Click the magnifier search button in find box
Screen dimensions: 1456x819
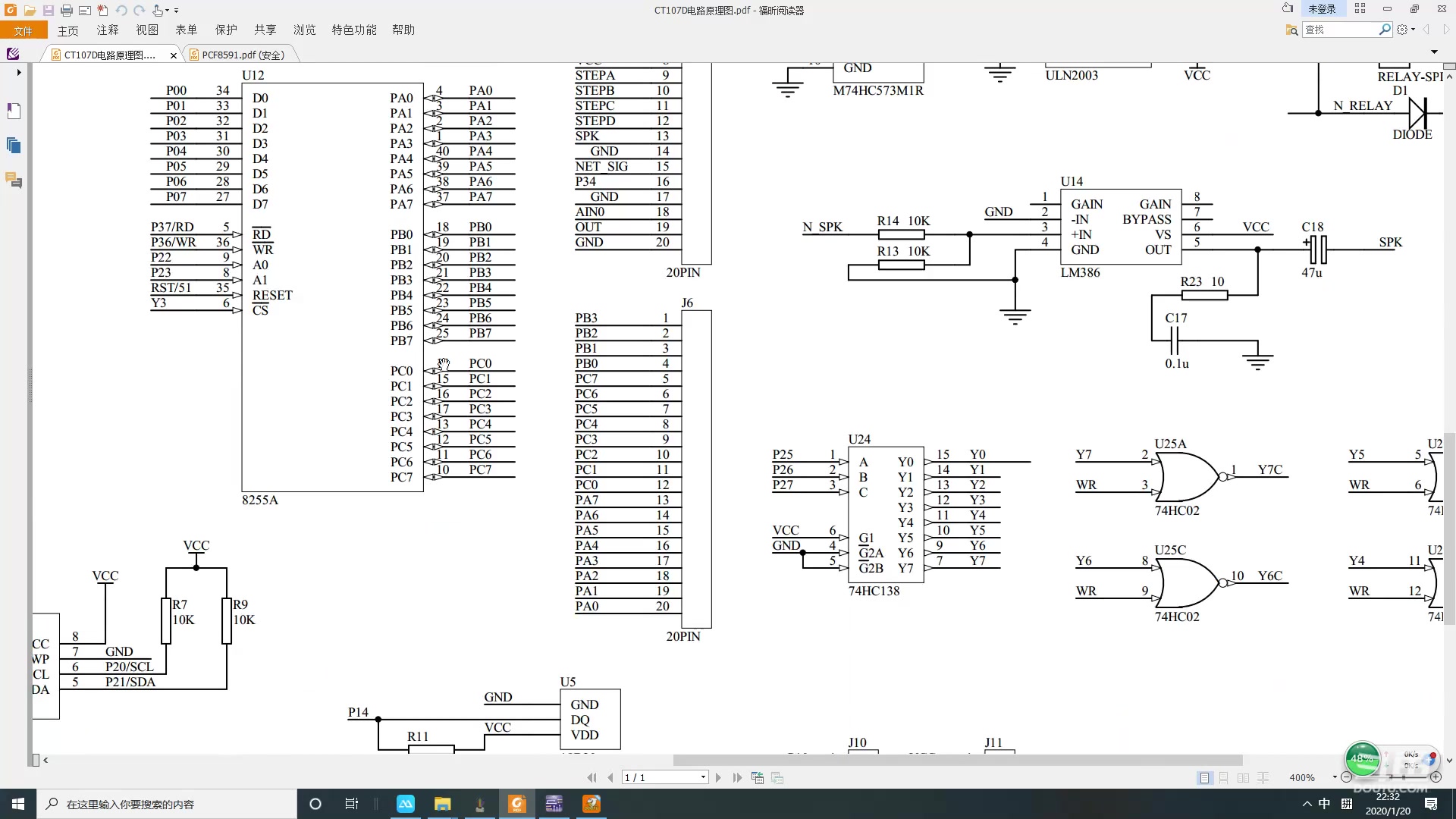pyautogui.click(x=1385, y=30)
